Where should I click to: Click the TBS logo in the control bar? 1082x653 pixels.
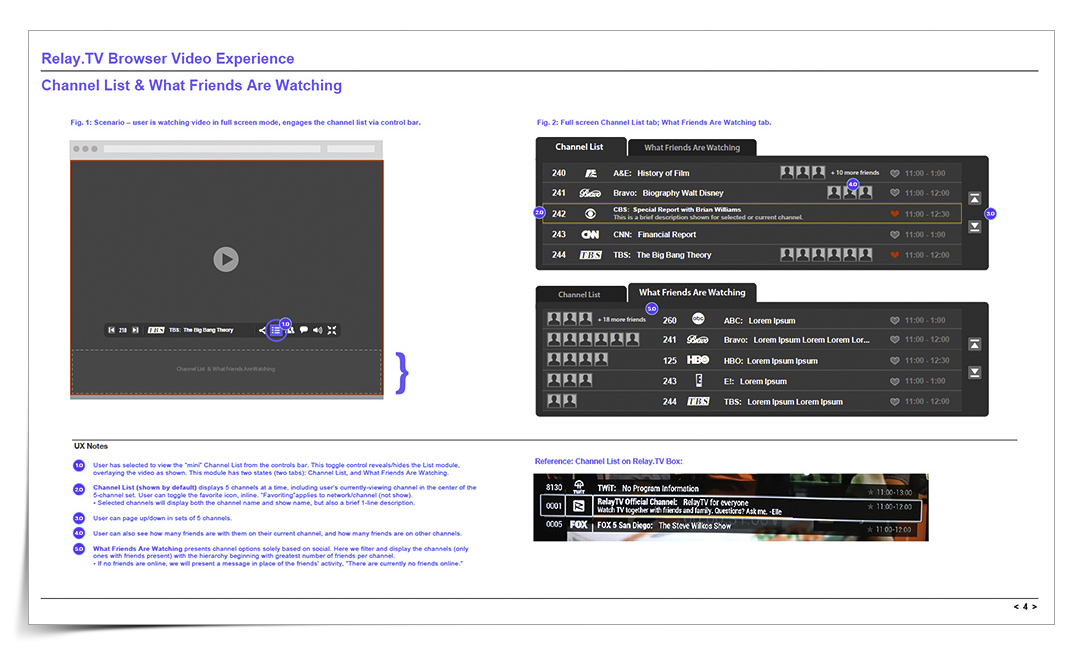[x=156, y=330]
